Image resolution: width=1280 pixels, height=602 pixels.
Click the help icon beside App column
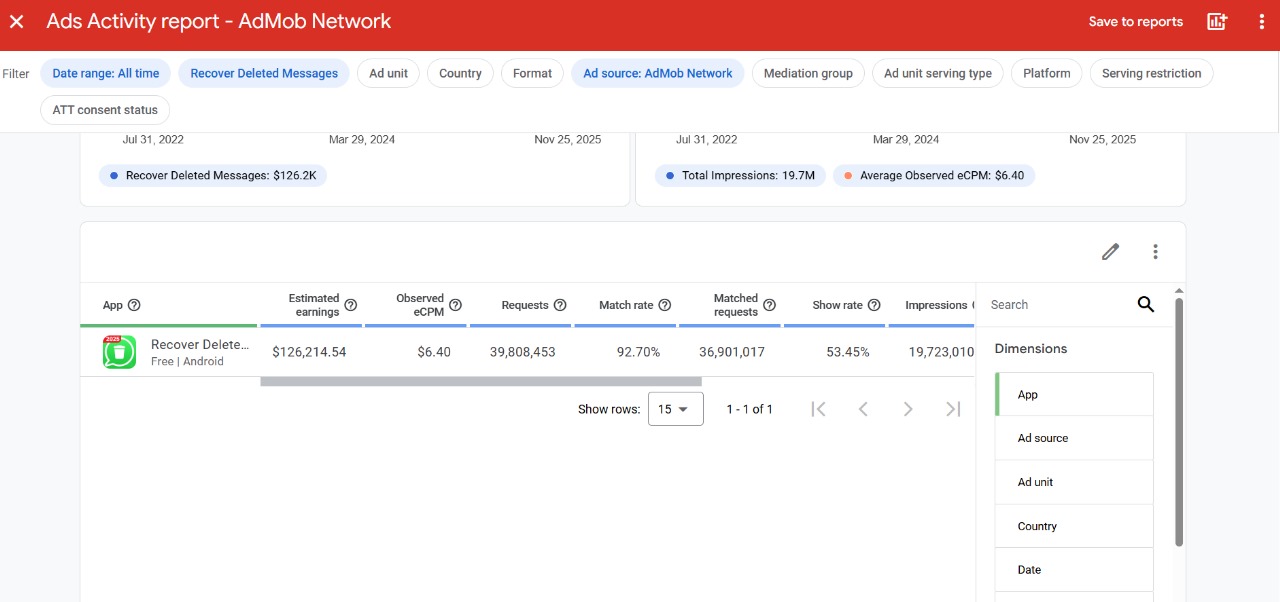click(x=134, y=305)
